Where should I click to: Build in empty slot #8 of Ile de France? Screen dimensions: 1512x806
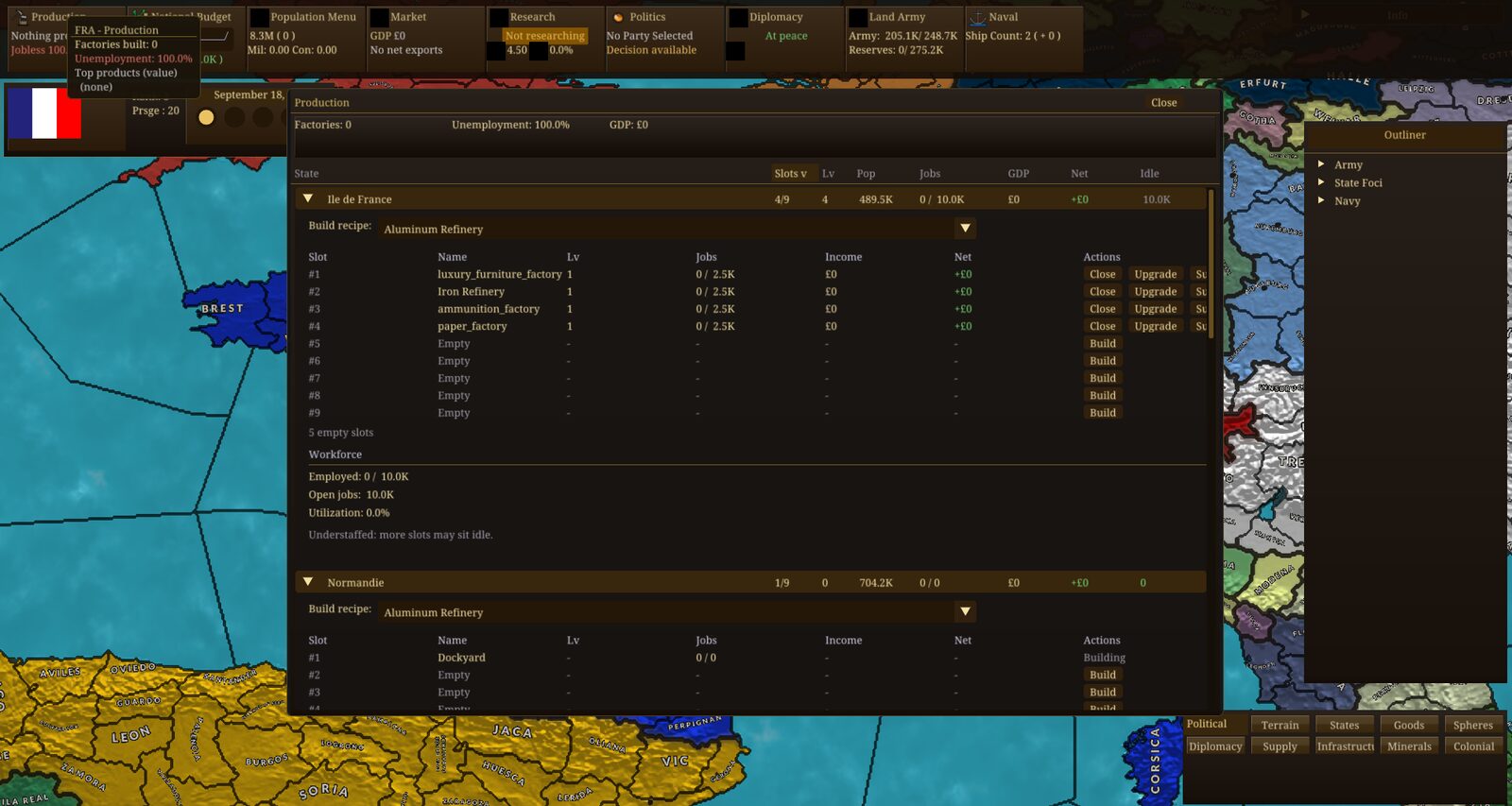tap(1102, 395)
